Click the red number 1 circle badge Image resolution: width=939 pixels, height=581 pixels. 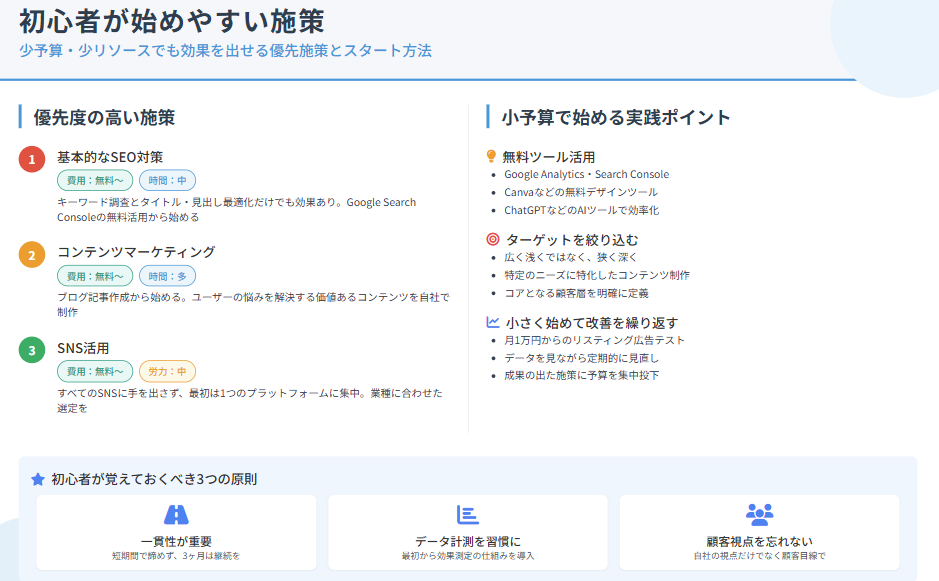pyautogui.click(x=32, y=159)
